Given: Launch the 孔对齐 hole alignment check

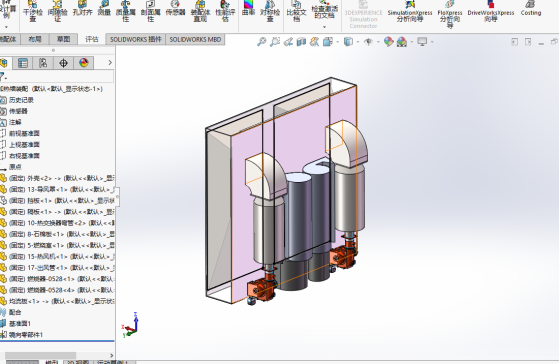Looking at the screenshot, I should coord(82,9).
